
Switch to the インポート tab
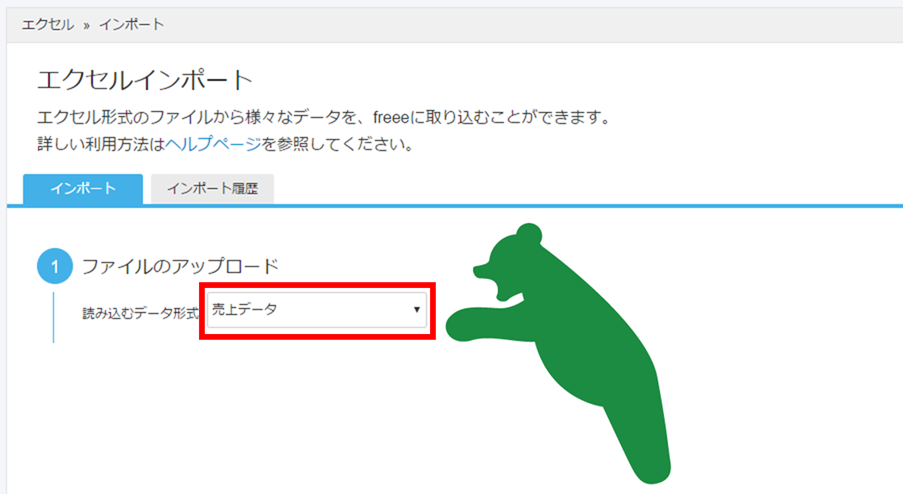click(83, 189)
